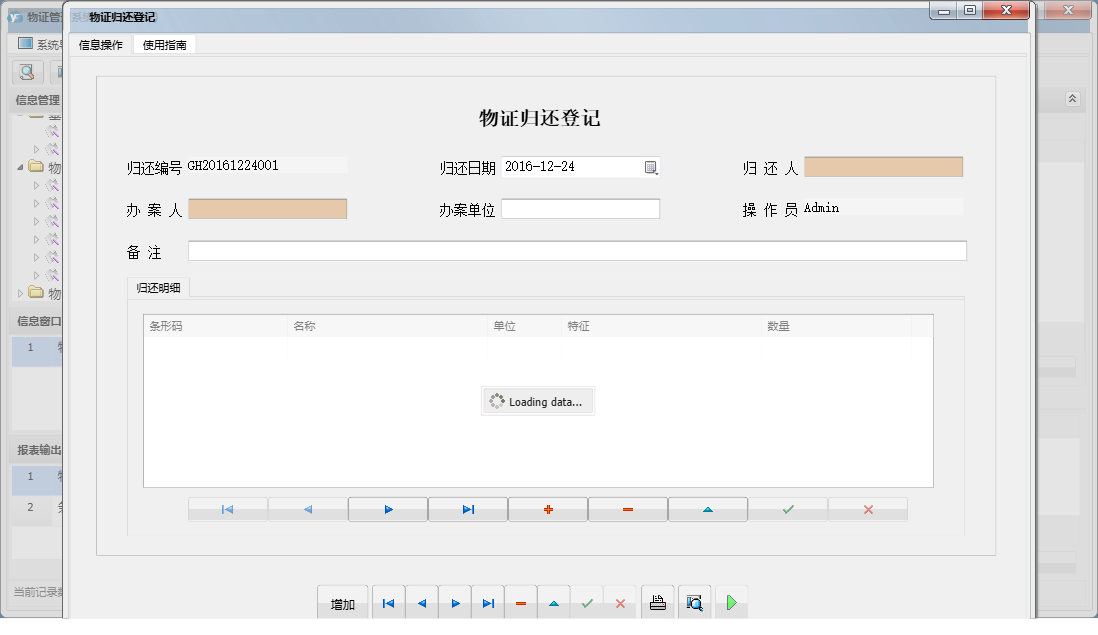Click inside the 办案单位 input field
The image size is (1098, 635).
click(x=580, y=208)
